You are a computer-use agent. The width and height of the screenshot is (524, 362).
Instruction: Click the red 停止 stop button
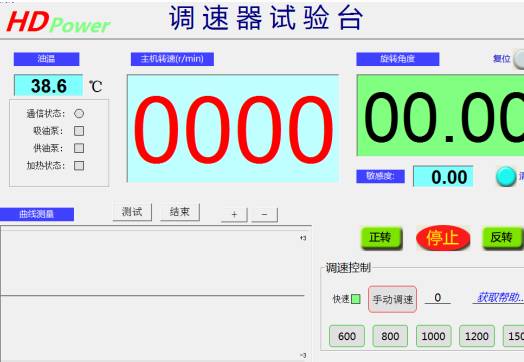click(x=443, y=238)
